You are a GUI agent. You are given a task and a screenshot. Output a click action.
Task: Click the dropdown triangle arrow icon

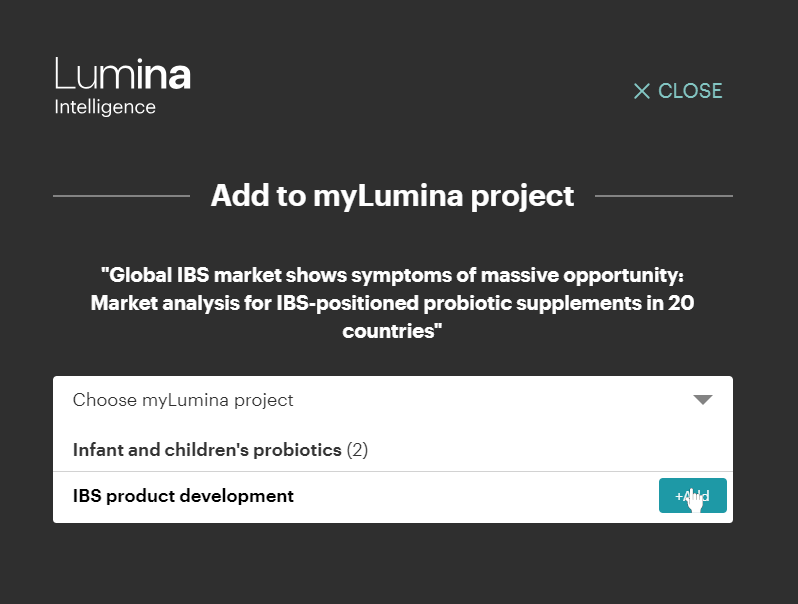coord(702,400)
